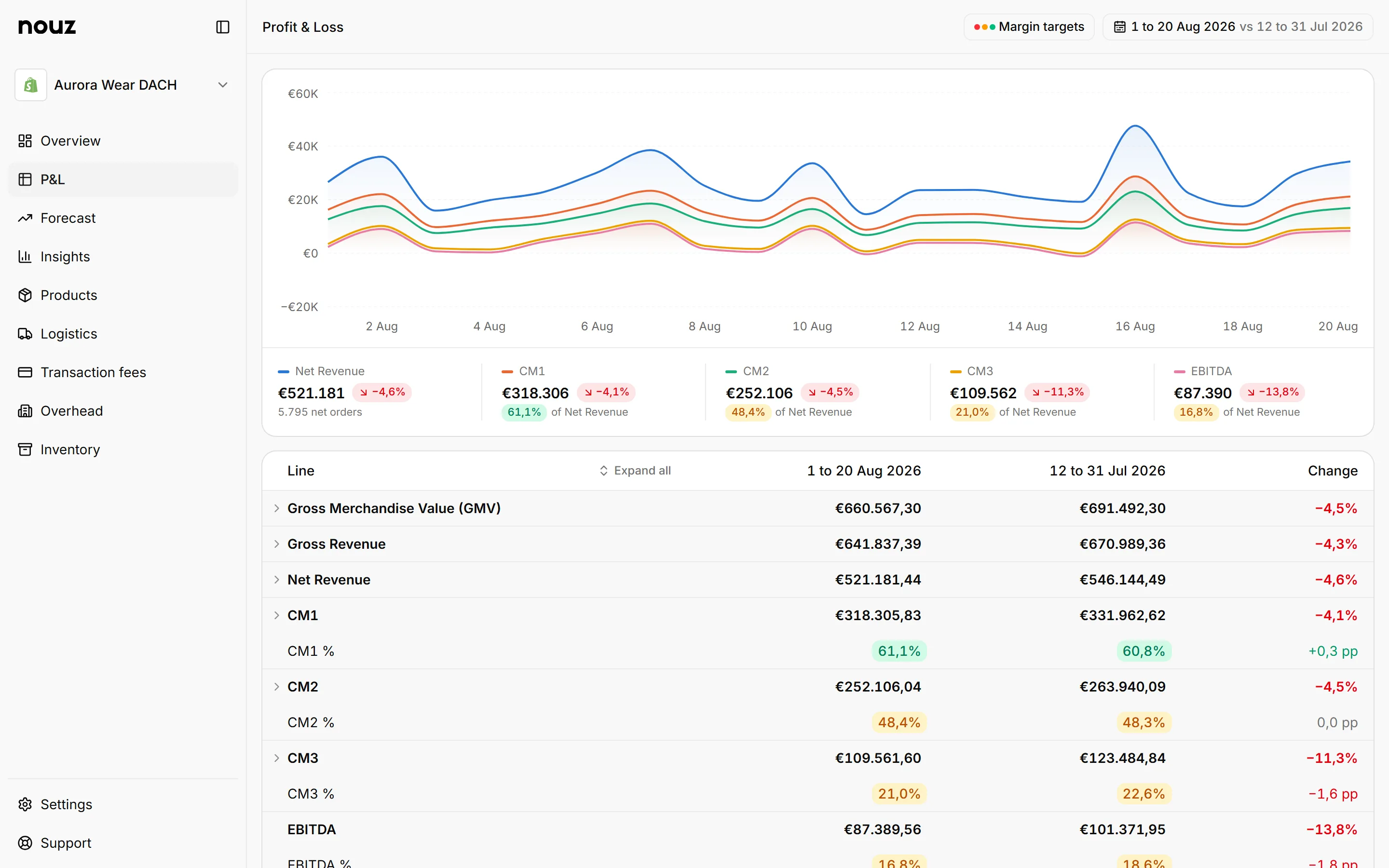The image size is (1389, 868).
Task: Click Expand all in the table header
Action: pyautogui.click(x=635, y=471)
